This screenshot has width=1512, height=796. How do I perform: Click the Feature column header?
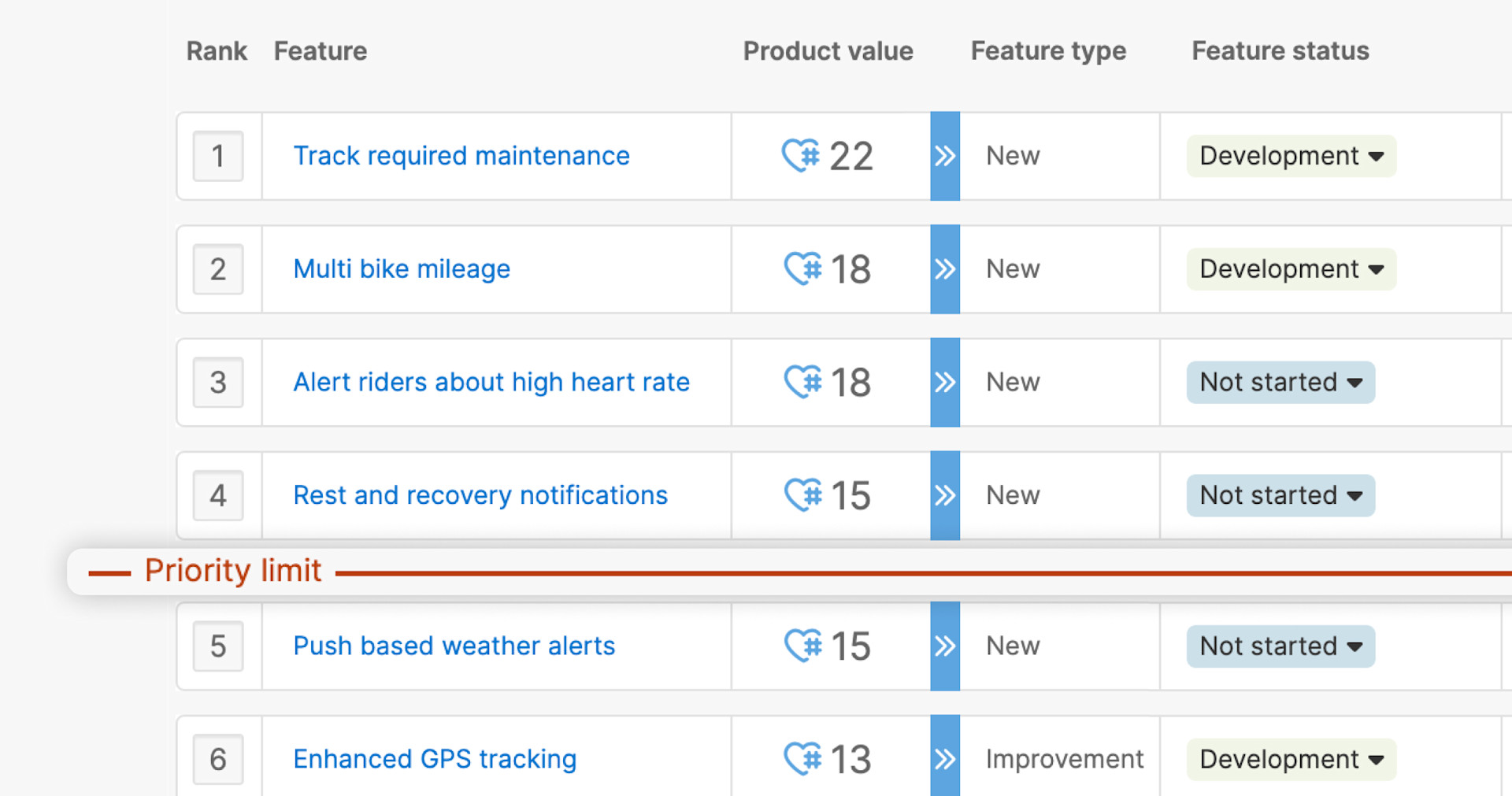pos(321,51)
